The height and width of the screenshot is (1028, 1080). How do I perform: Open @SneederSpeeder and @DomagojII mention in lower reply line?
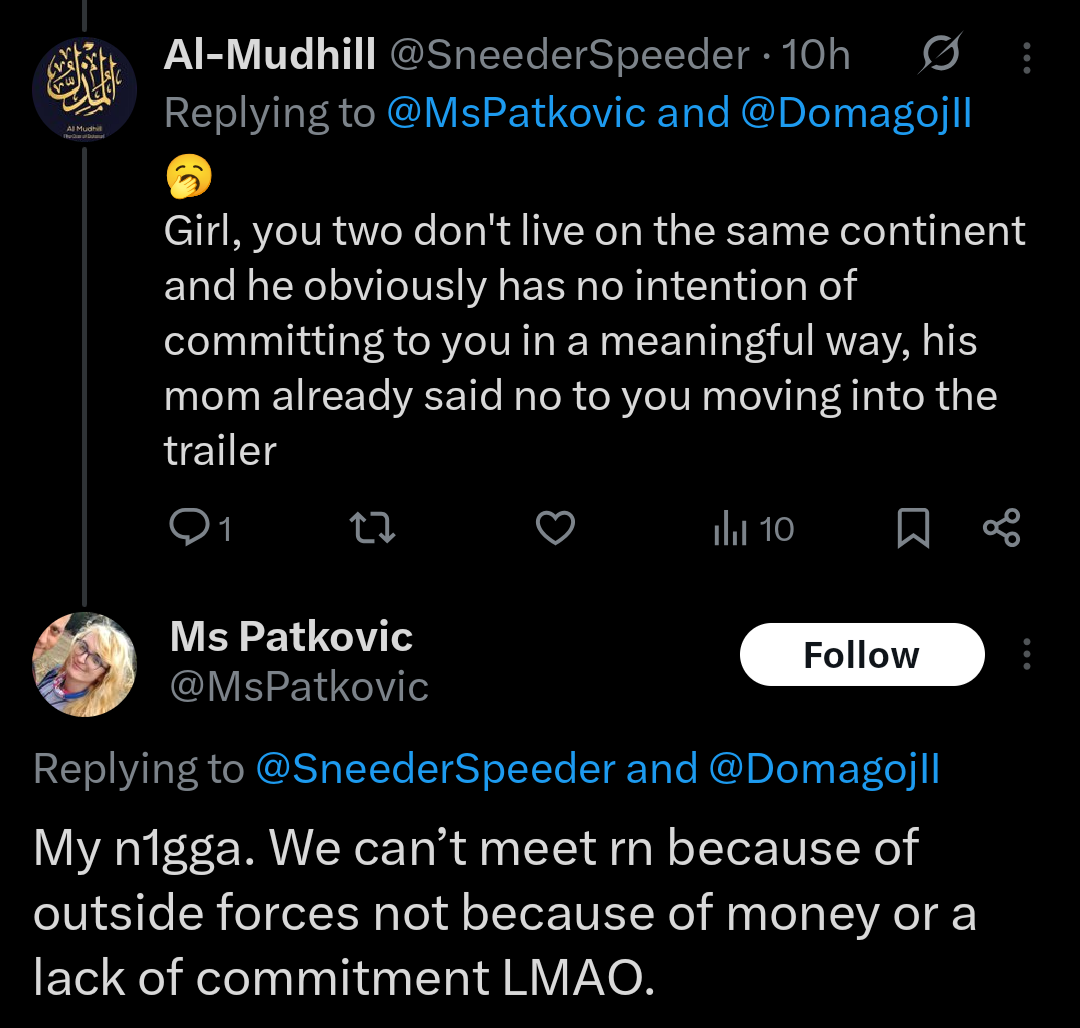pos(598,768)
